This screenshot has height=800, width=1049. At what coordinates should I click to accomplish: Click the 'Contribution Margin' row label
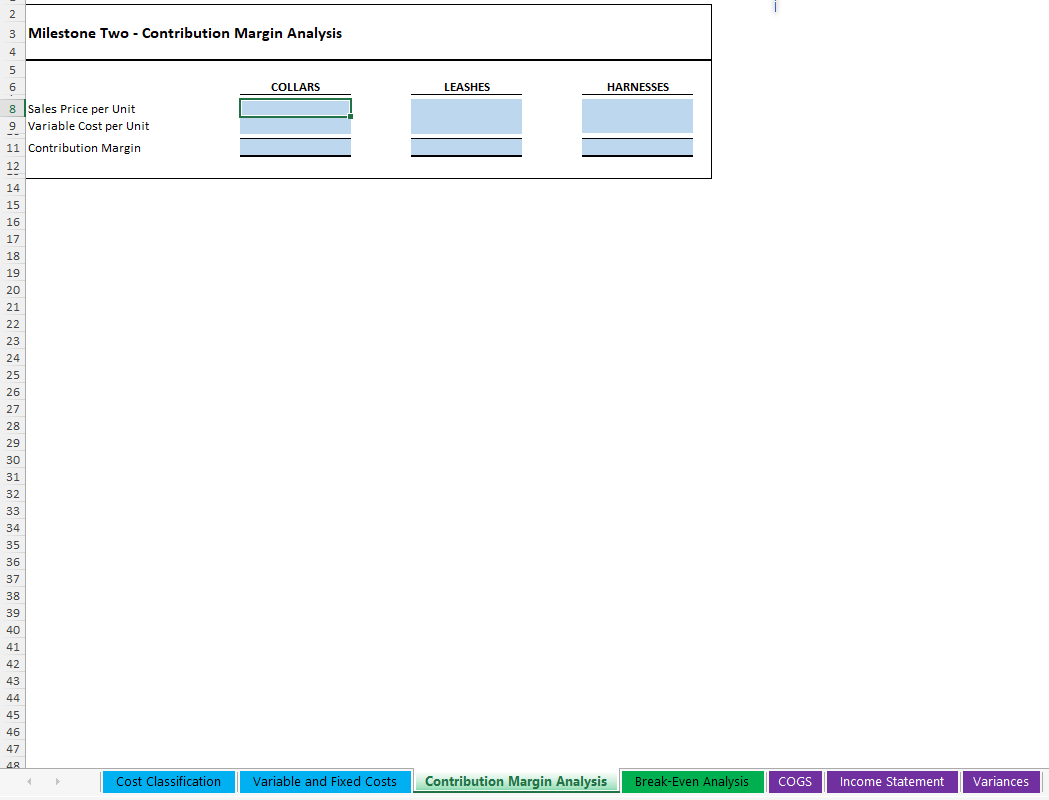[84, 148]
